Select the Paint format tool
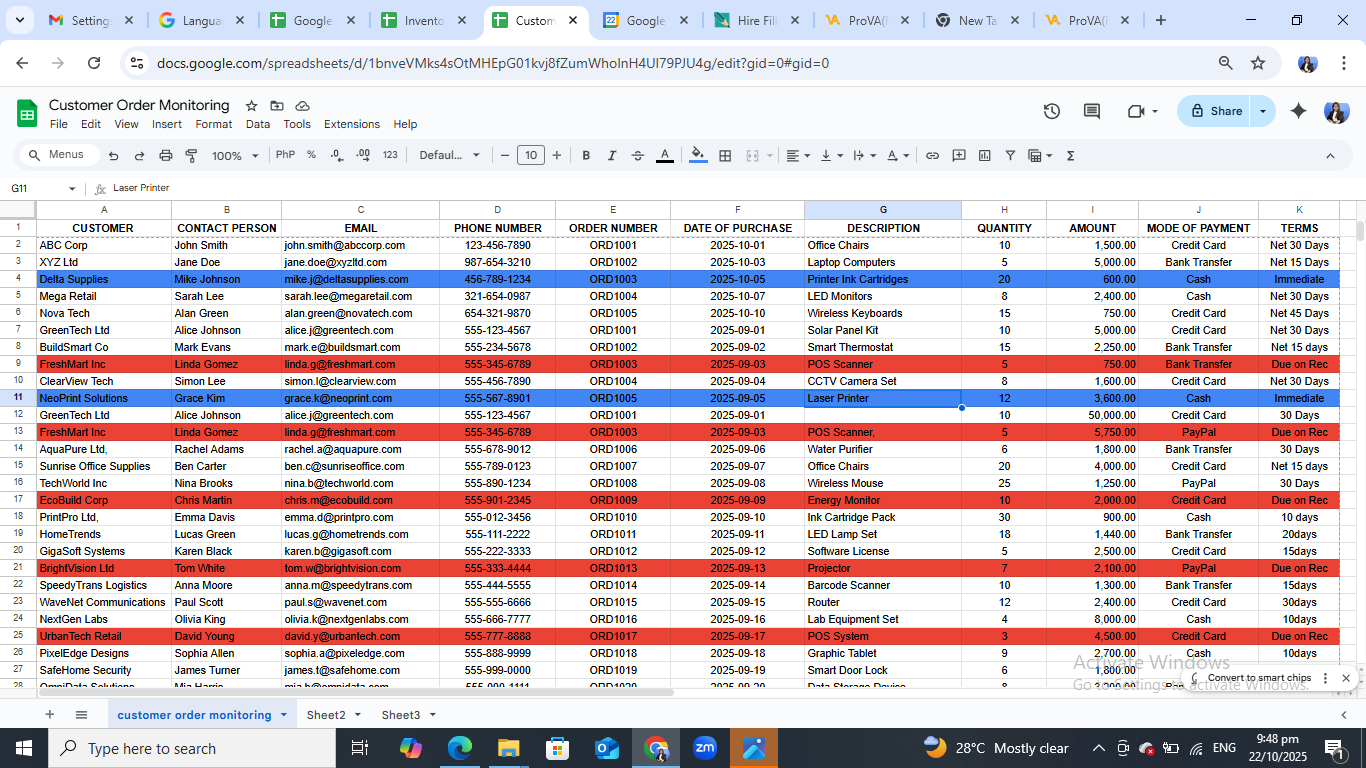This screenshot has width=1366, height=768. 191,156
